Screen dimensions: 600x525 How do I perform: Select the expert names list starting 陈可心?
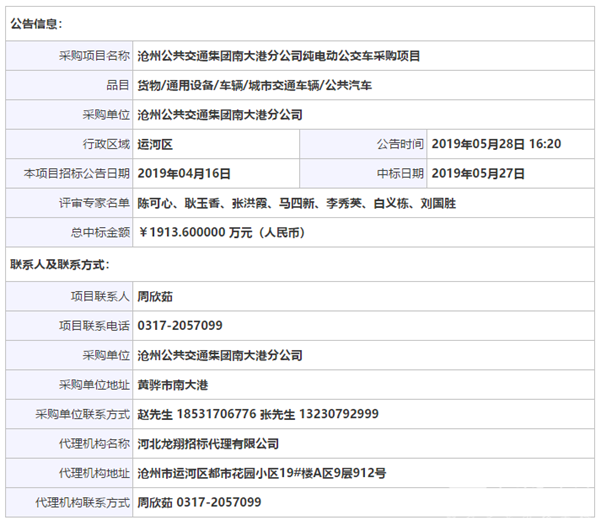tap(299, 203)
